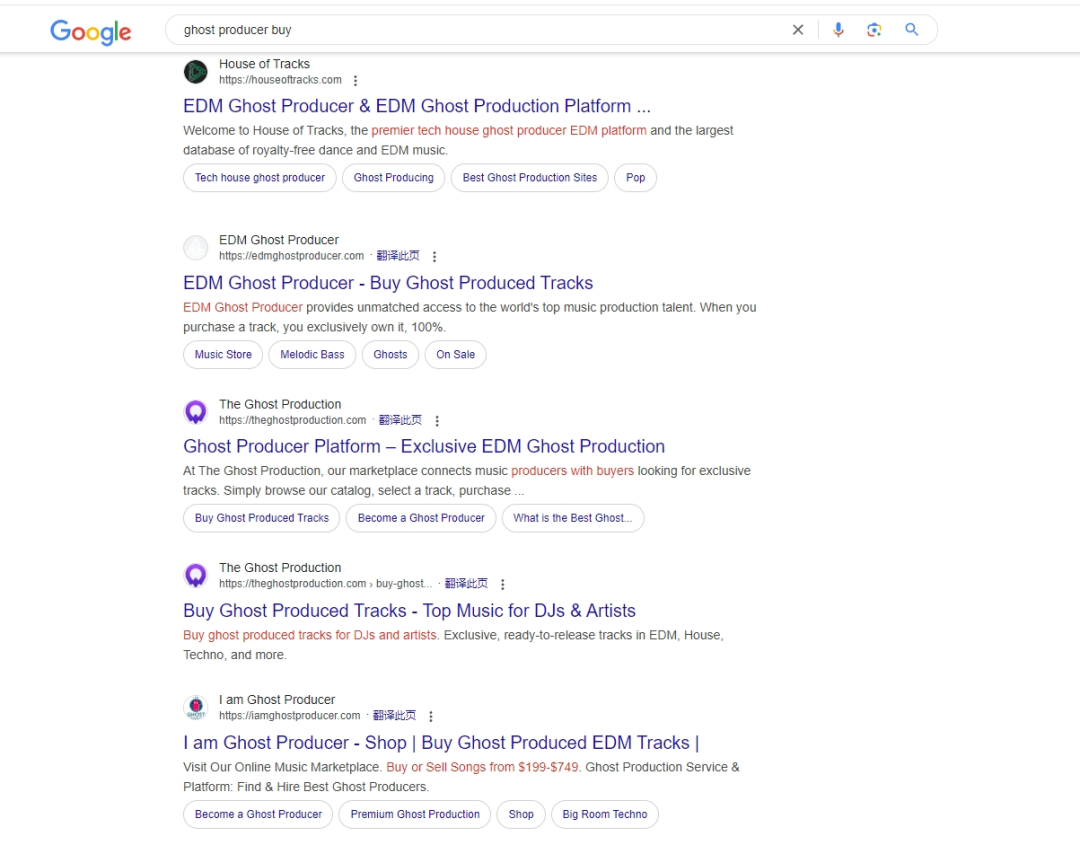This screenshot has height=845, width=1080.
Task: Open more options for House of Tracks result
Action: (355, 81)
